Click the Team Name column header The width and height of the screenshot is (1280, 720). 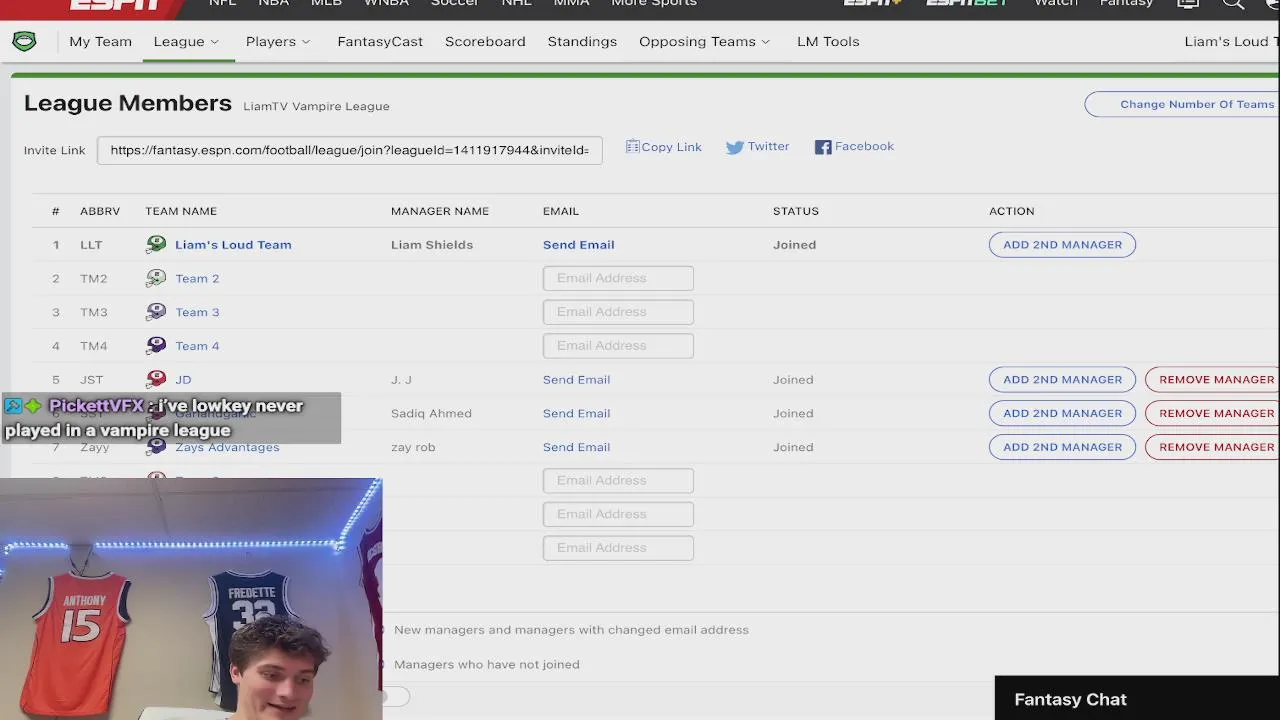181,211
